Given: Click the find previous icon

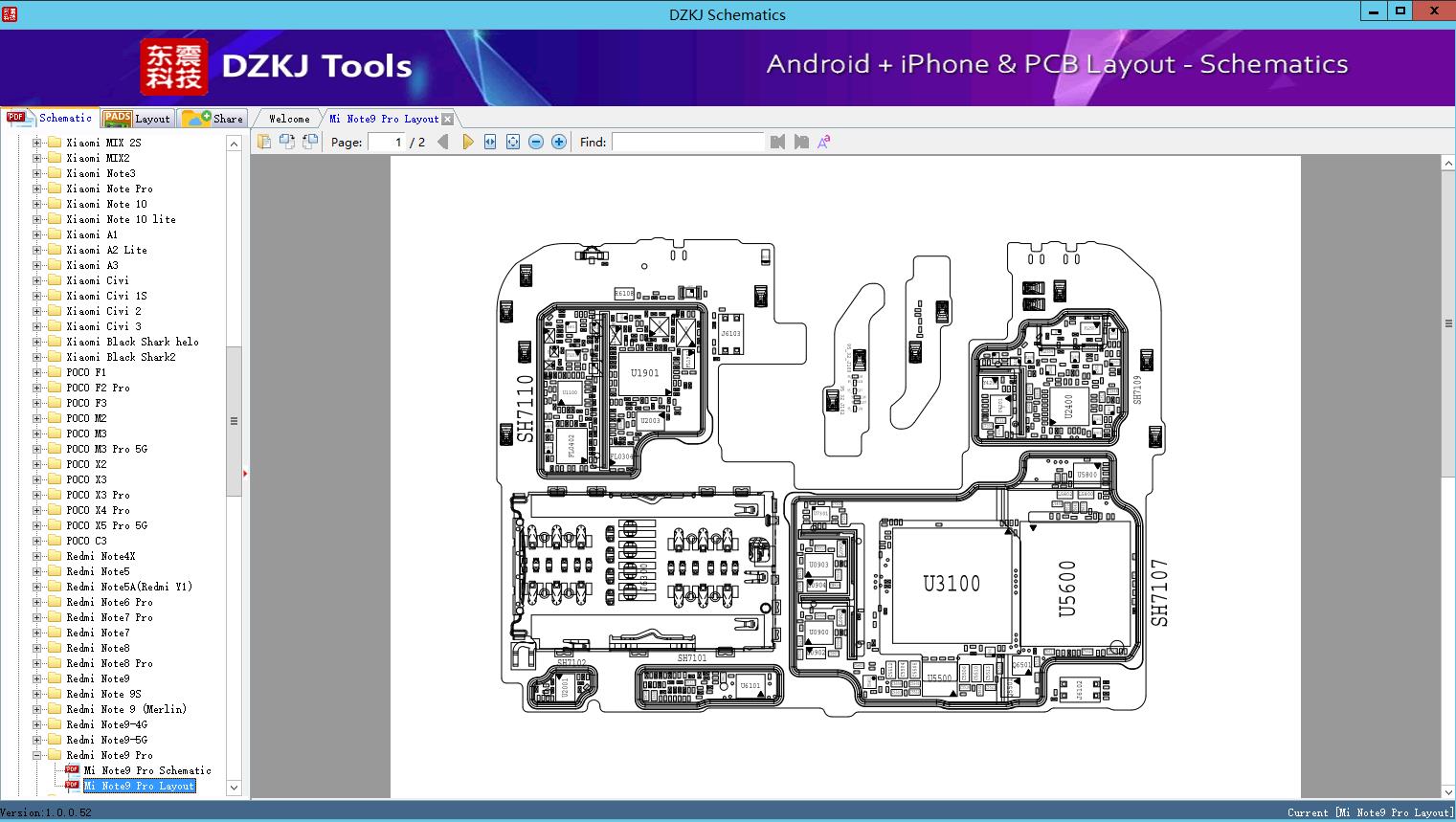Looking at the screenshot, I should tap(777, 142).
